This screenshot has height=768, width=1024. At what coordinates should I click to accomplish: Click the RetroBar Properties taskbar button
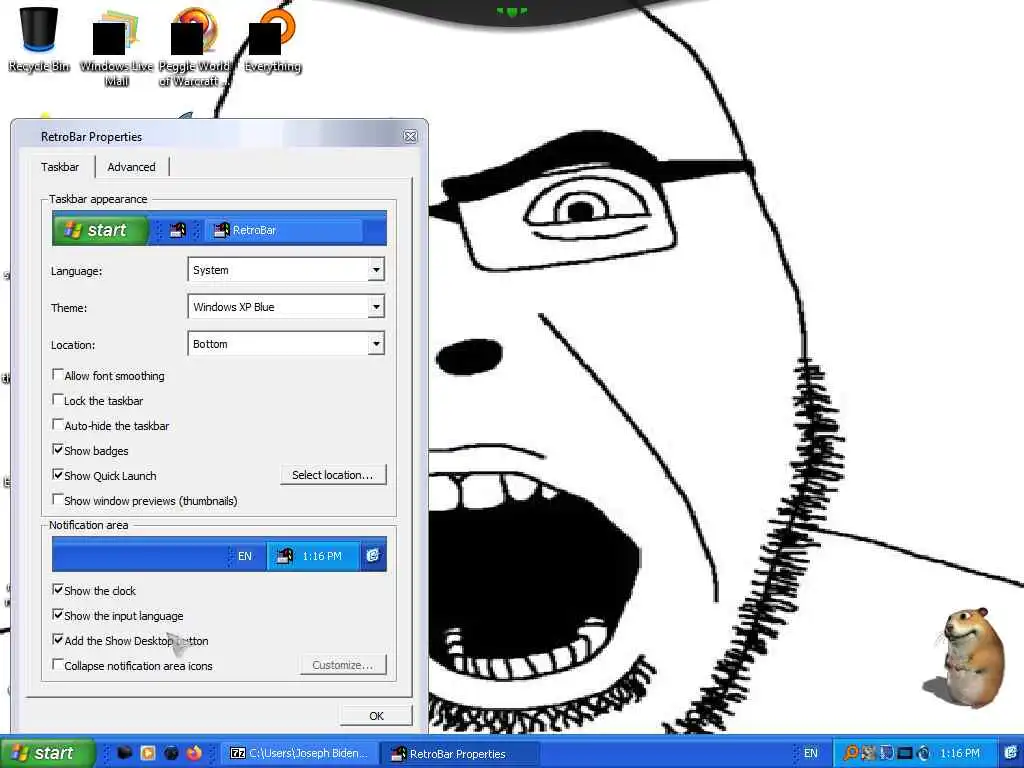pyautogui.click(x=460, y=753)
